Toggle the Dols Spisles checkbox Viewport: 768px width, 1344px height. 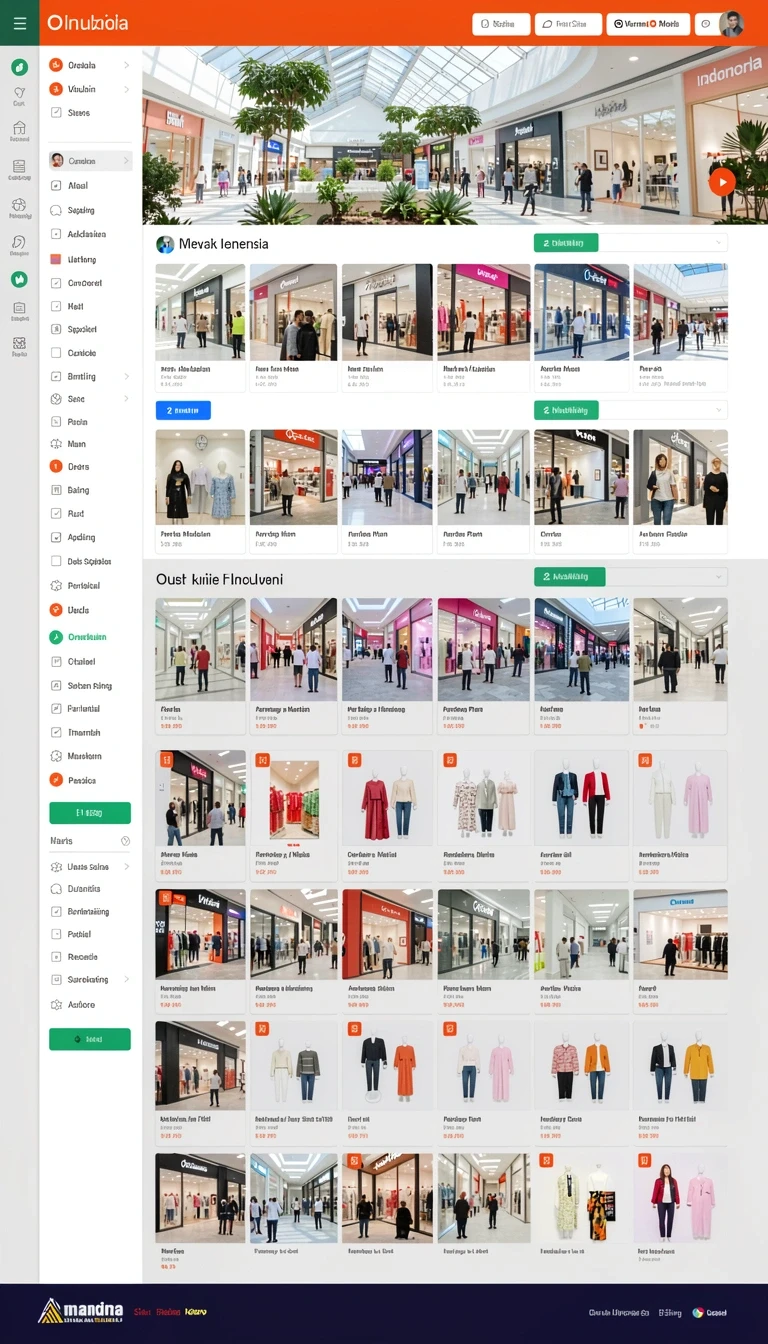[x=56, y=561]
